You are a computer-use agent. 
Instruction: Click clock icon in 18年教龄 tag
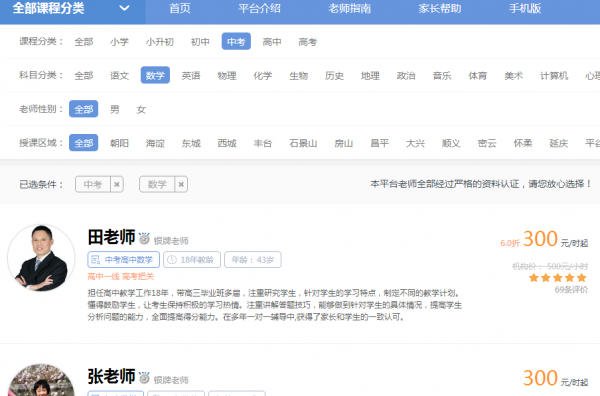coord(172,260)
